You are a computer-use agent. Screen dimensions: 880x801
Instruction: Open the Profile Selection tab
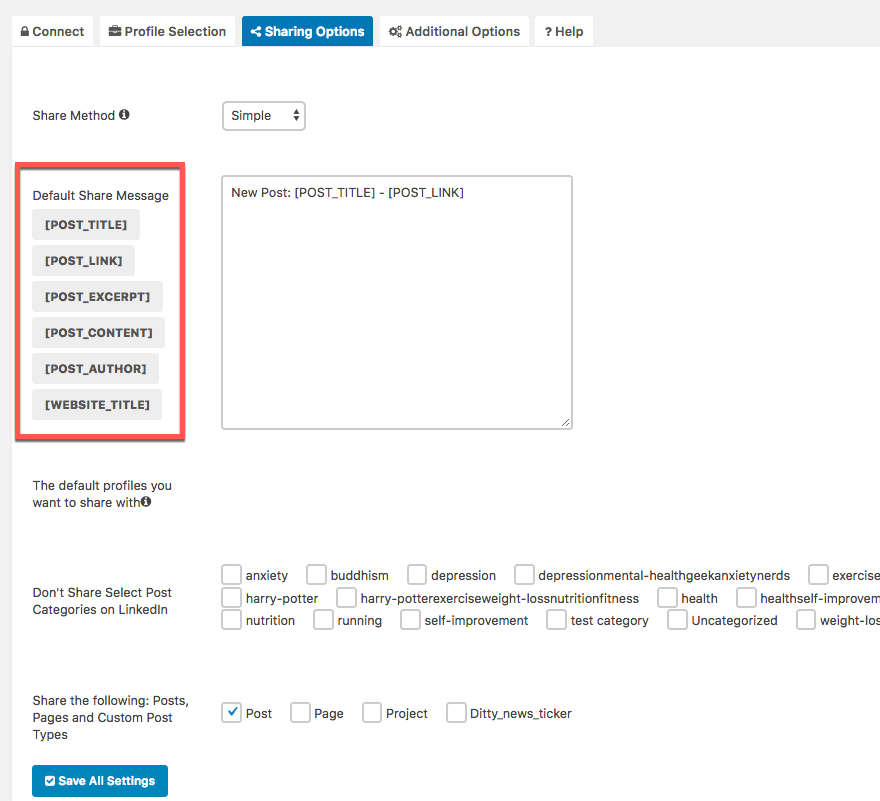coord(167,31)
